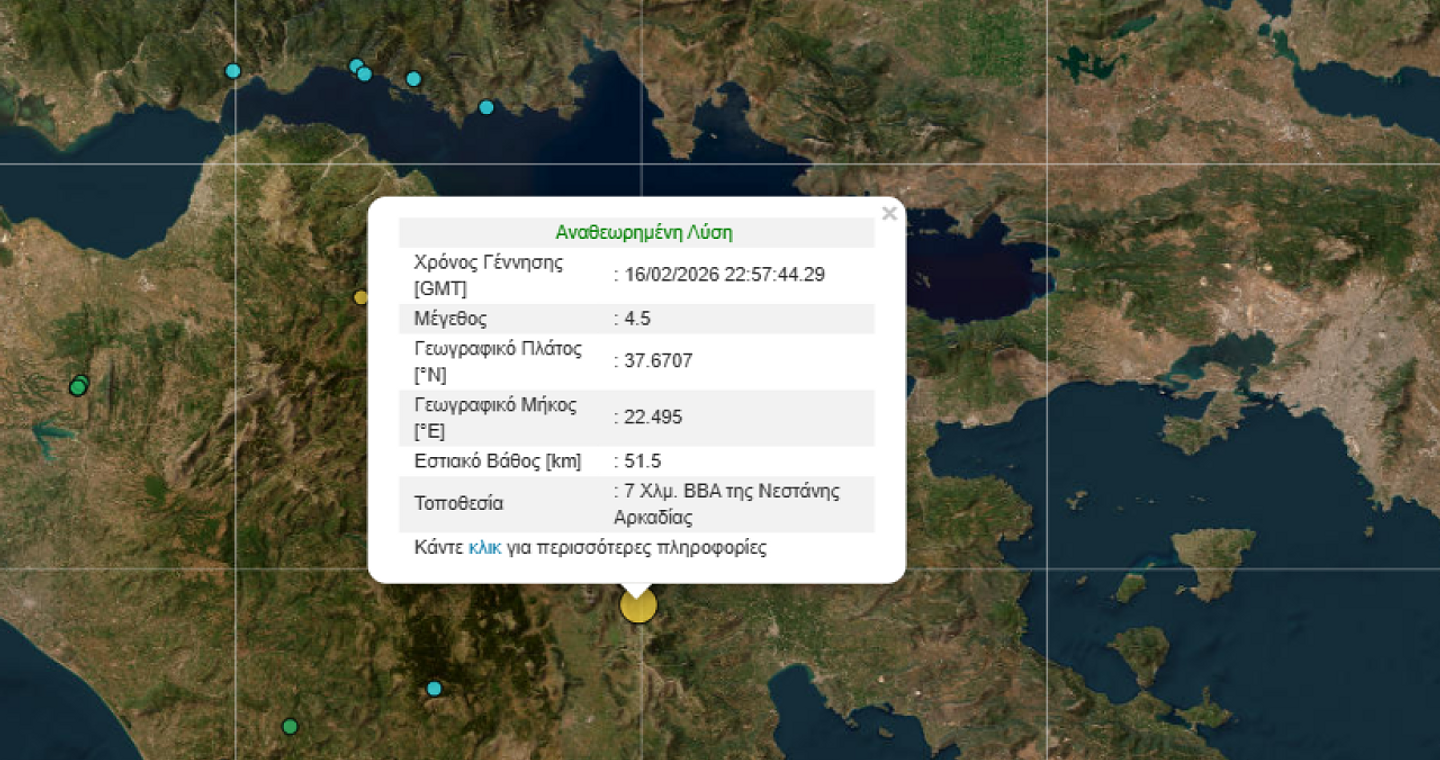Click the cyan earthquake dot in the lower map
The image size is (1440, 760).
coord(433,688)
